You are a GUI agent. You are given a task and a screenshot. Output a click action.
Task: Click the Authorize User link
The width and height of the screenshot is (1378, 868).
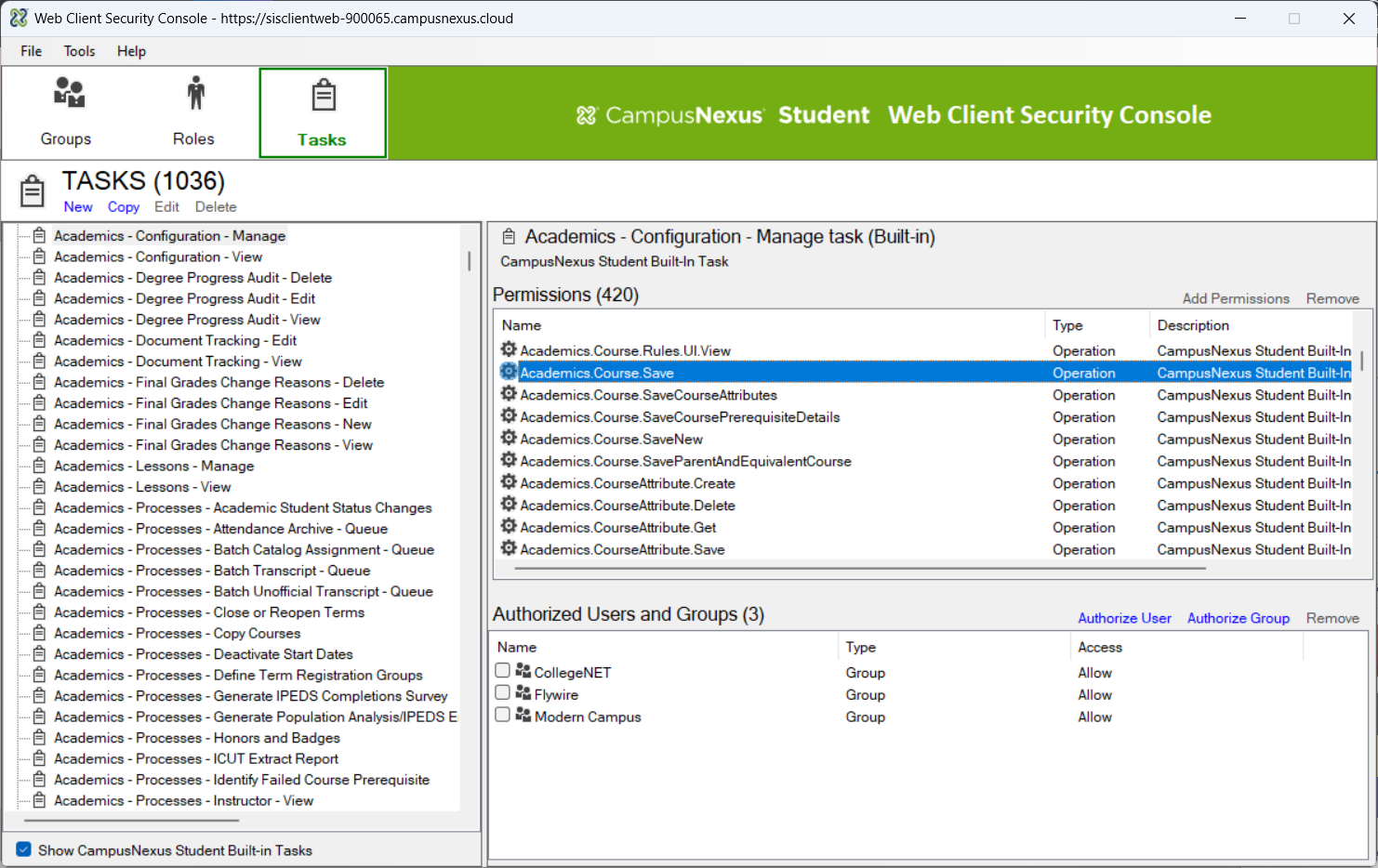coord(1124,618)
